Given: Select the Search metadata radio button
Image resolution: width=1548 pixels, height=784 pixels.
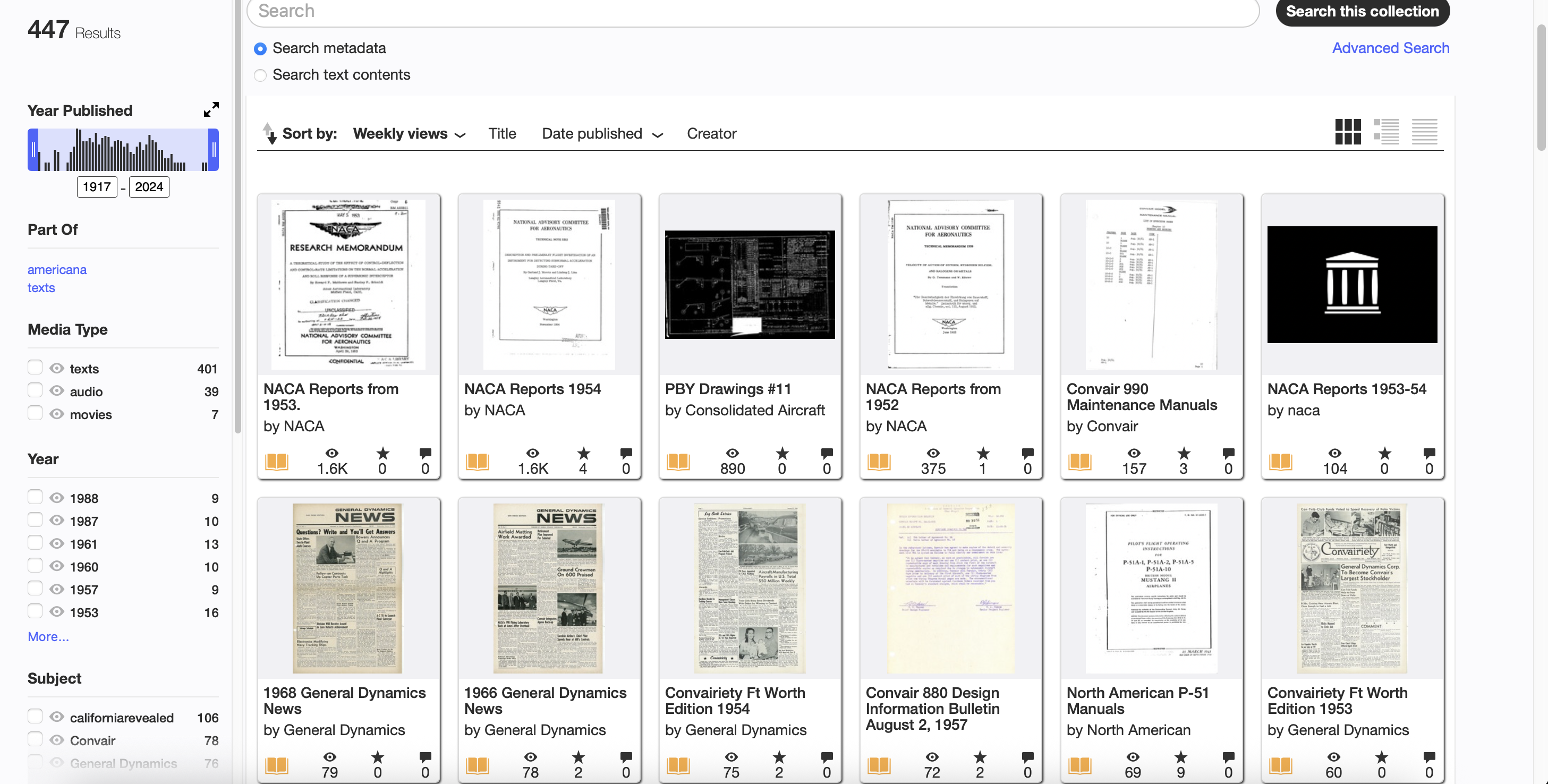Looking at the screenshot, I should point(260,49).
